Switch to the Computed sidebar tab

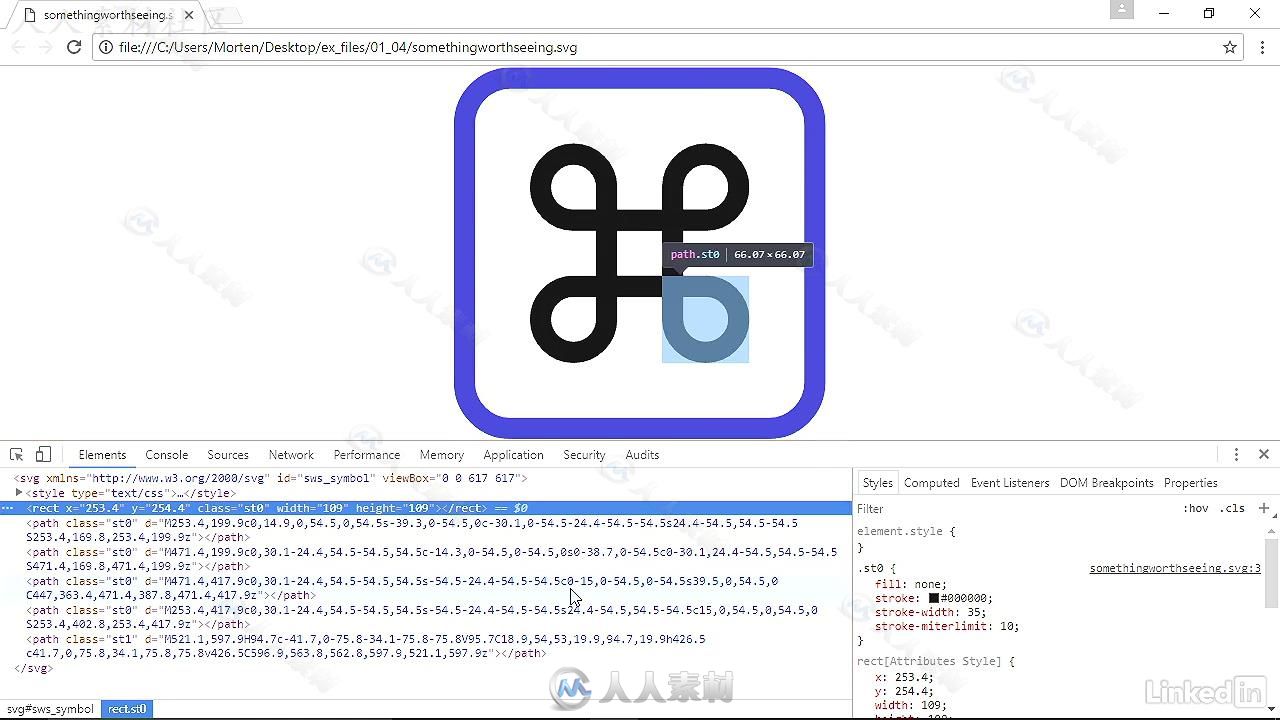[932, 483]
